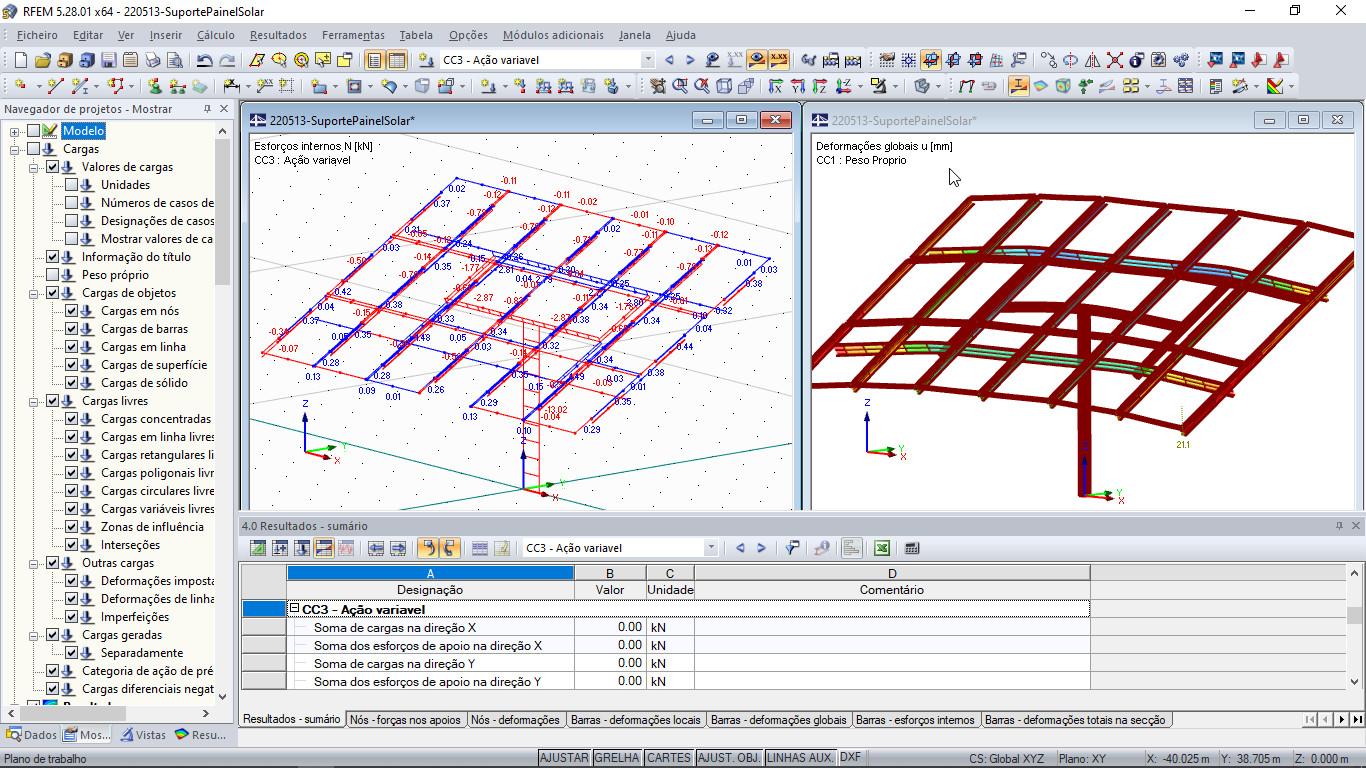Screen dimensions: 1366x768
Task: Click the Export to Excel icon in results toolbar
Action: 881,548
